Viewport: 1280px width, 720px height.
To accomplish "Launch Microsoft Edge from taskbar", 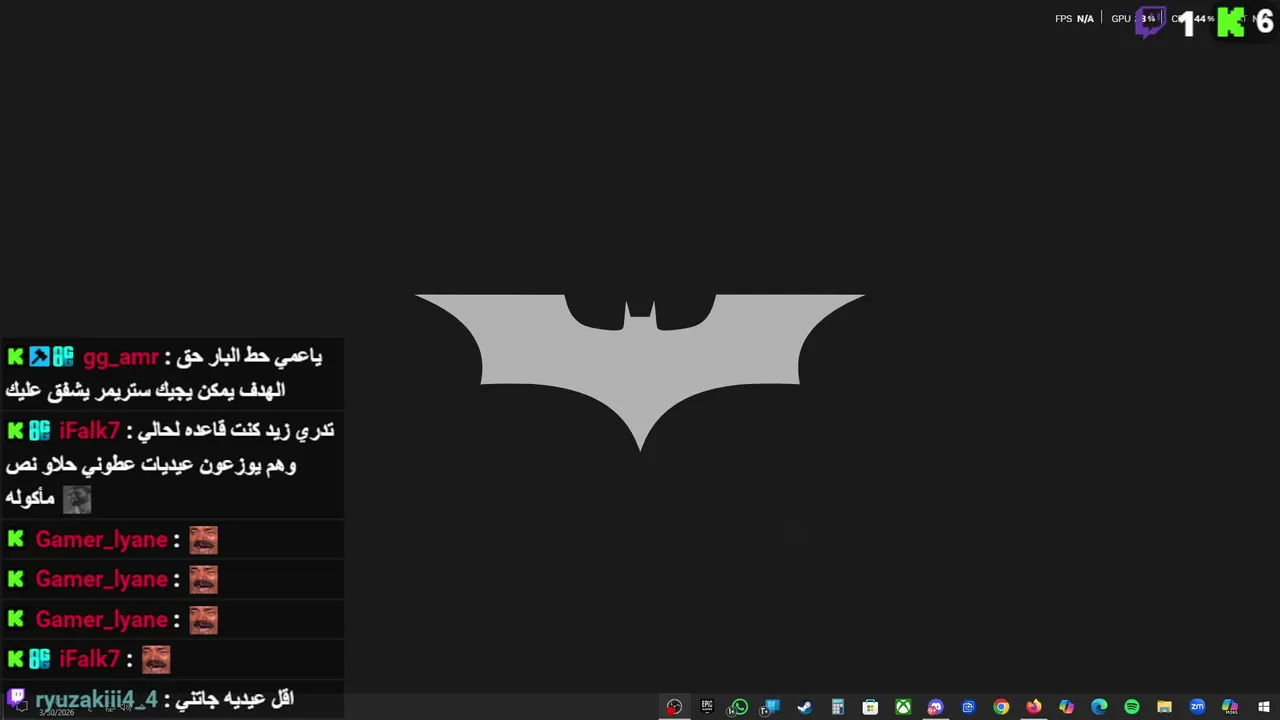I will (x=1099, y=707).
